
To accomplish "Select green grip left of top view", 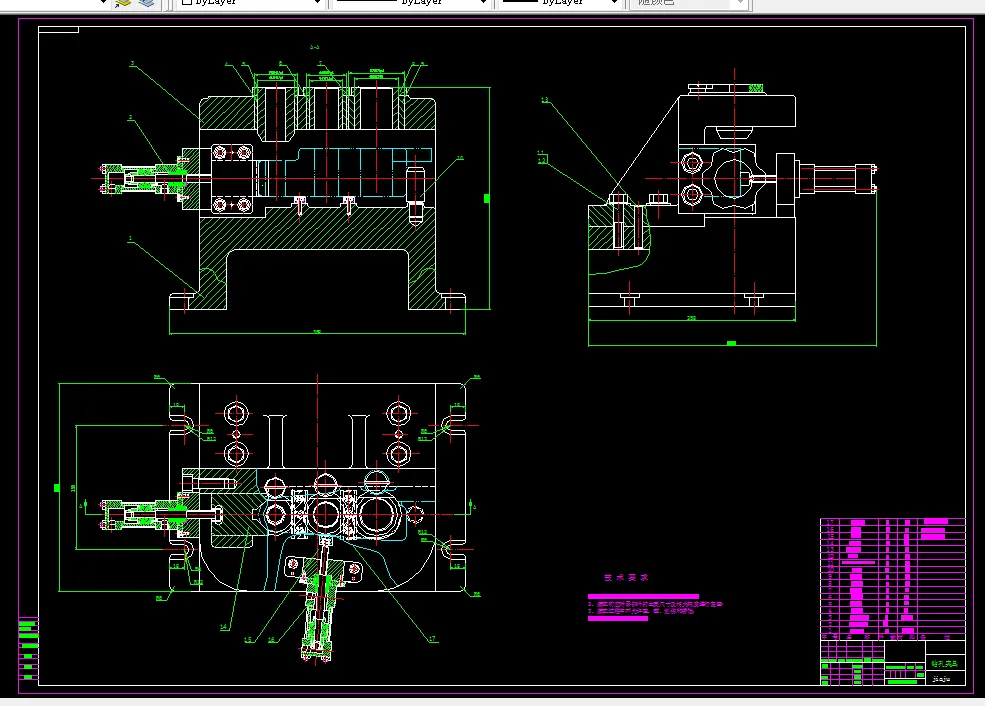I will [57, 488].
